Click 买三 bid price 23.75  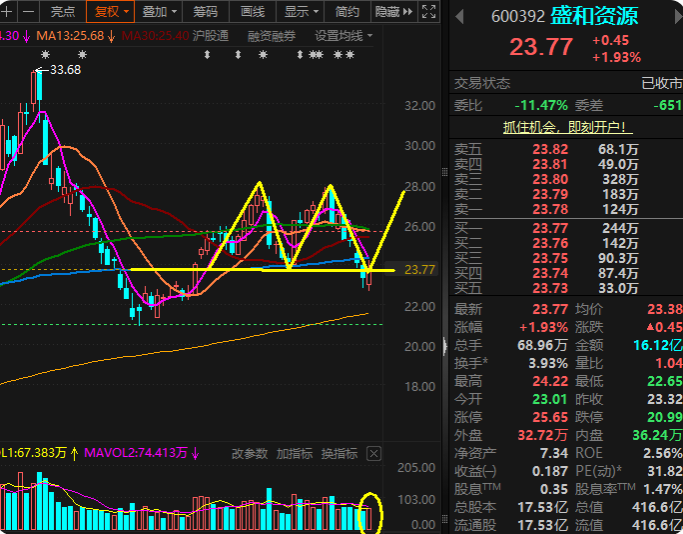pos(550,258)
